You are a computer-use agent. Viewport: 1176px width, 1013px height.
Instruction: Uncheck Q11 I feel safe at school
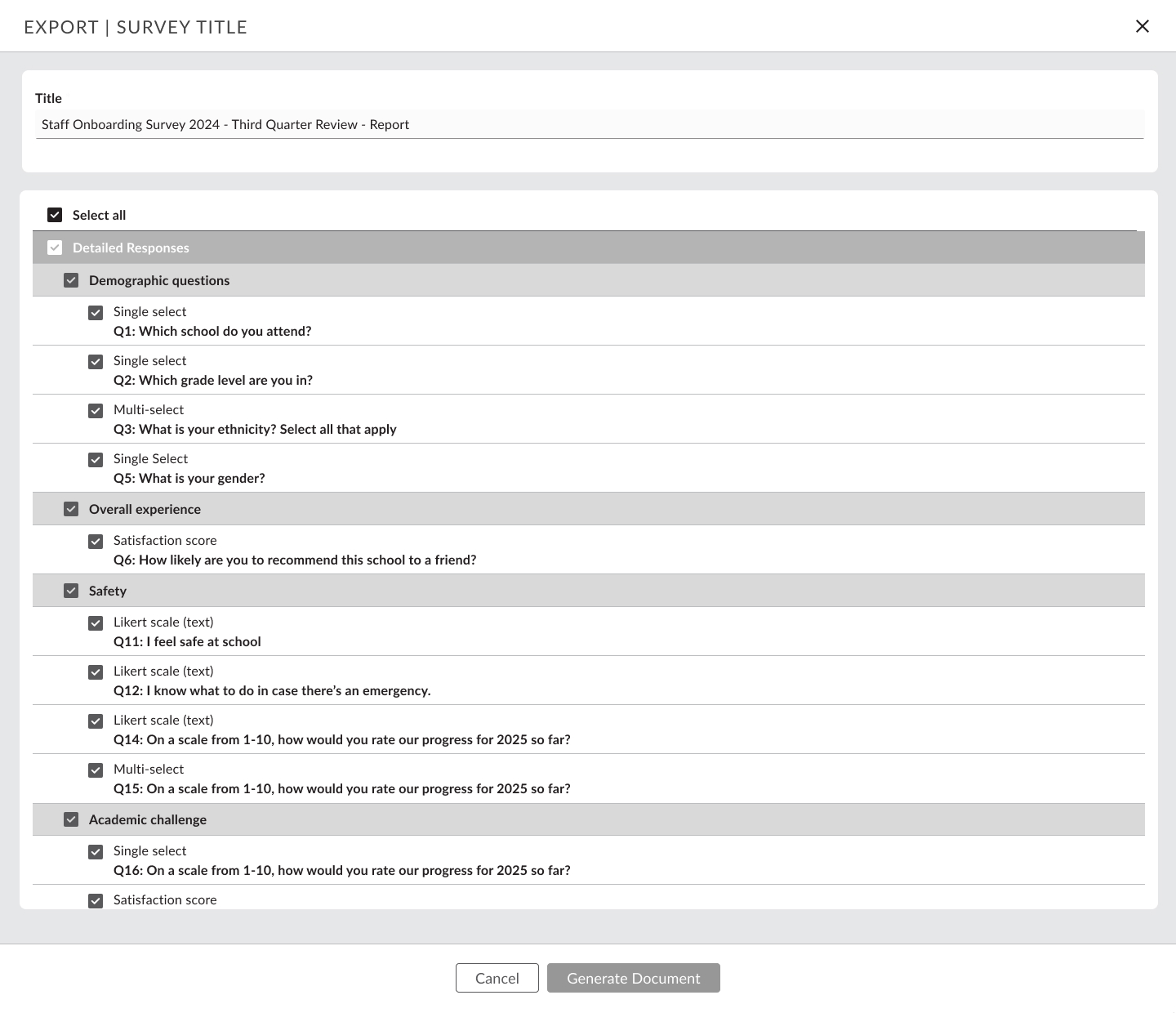(96, 623)
